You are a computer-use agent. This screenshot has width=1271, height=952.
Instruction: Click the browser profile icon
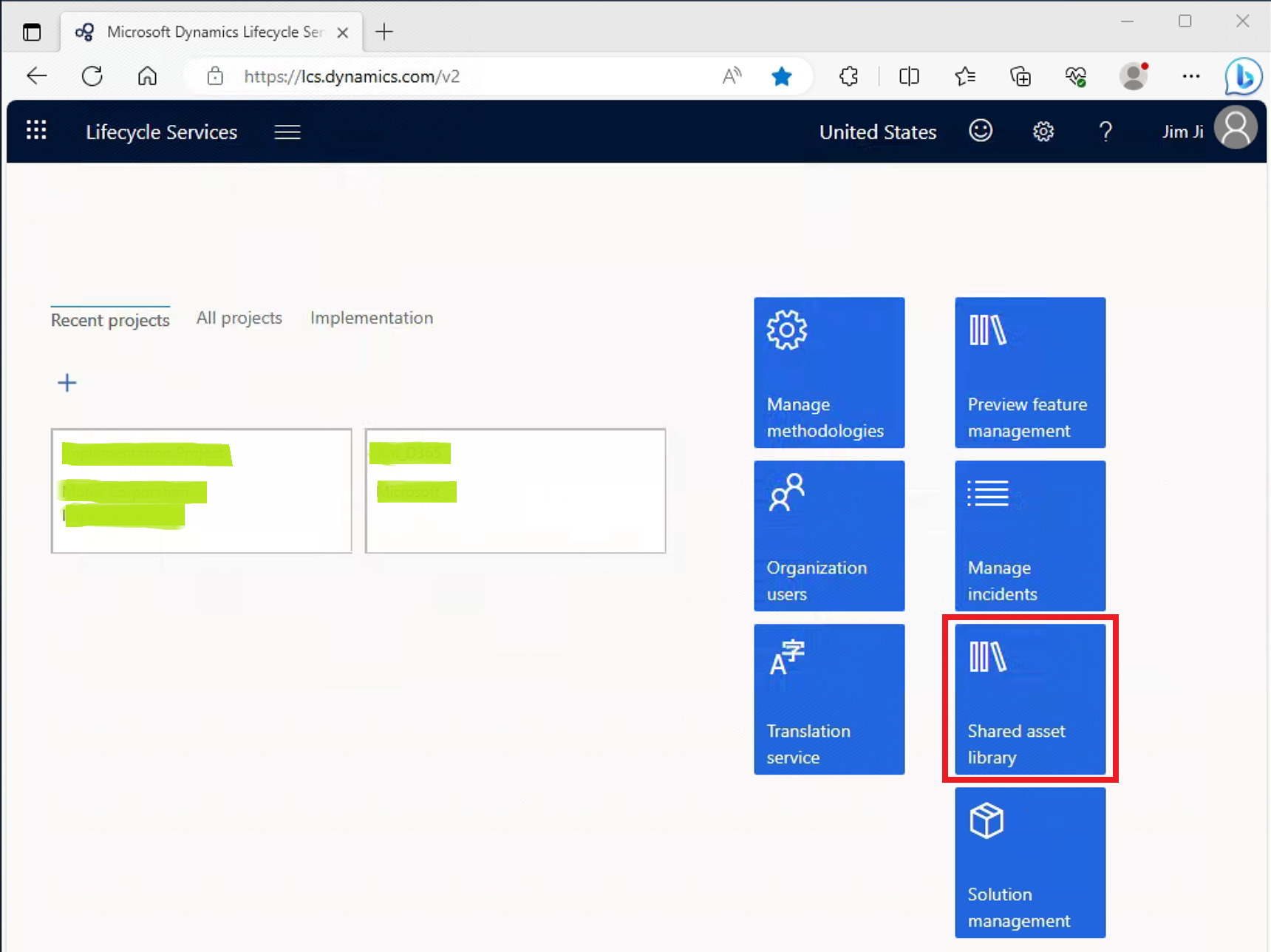coord(1134,75)
